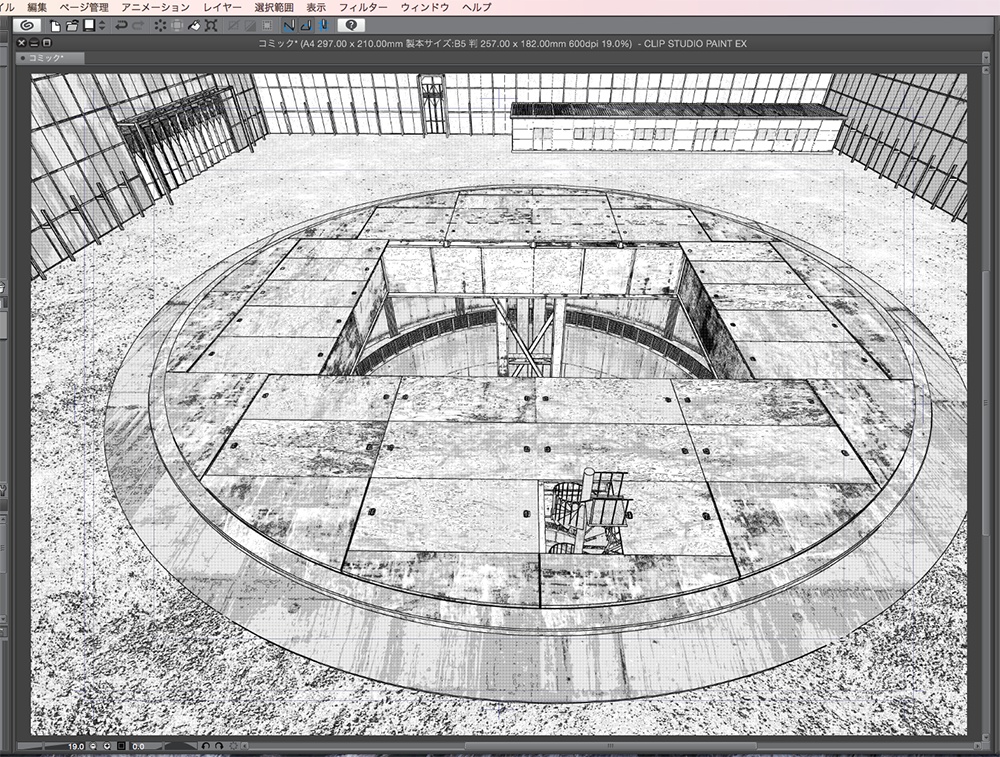Screen dimensions: 1000x757
Task: Toggle Snap to Grid
Action: point(323,26)
